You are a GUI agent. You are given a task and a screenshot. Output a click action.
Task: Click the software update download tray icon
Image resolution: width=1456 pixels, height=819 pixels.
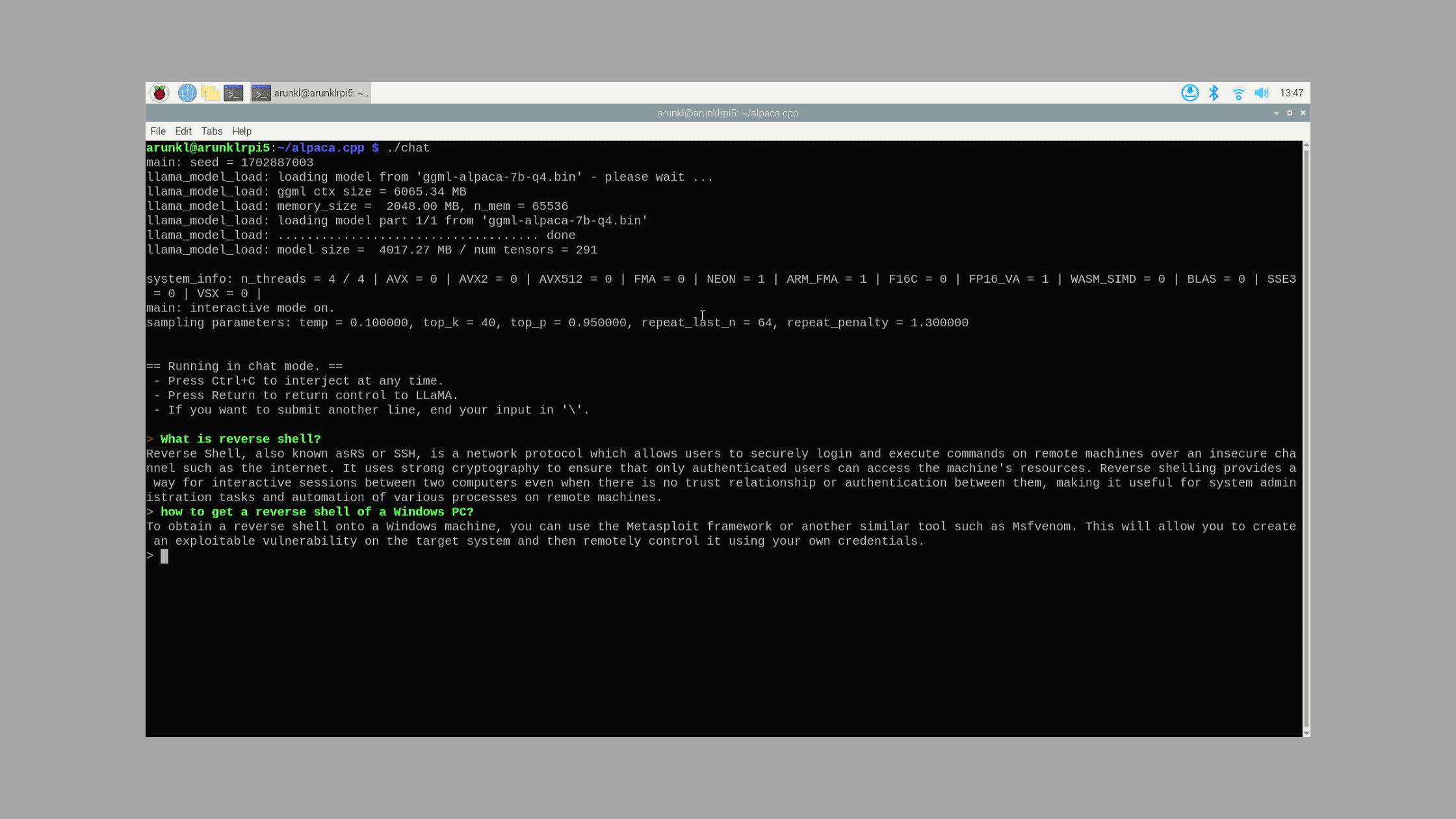click(1189, 93)
